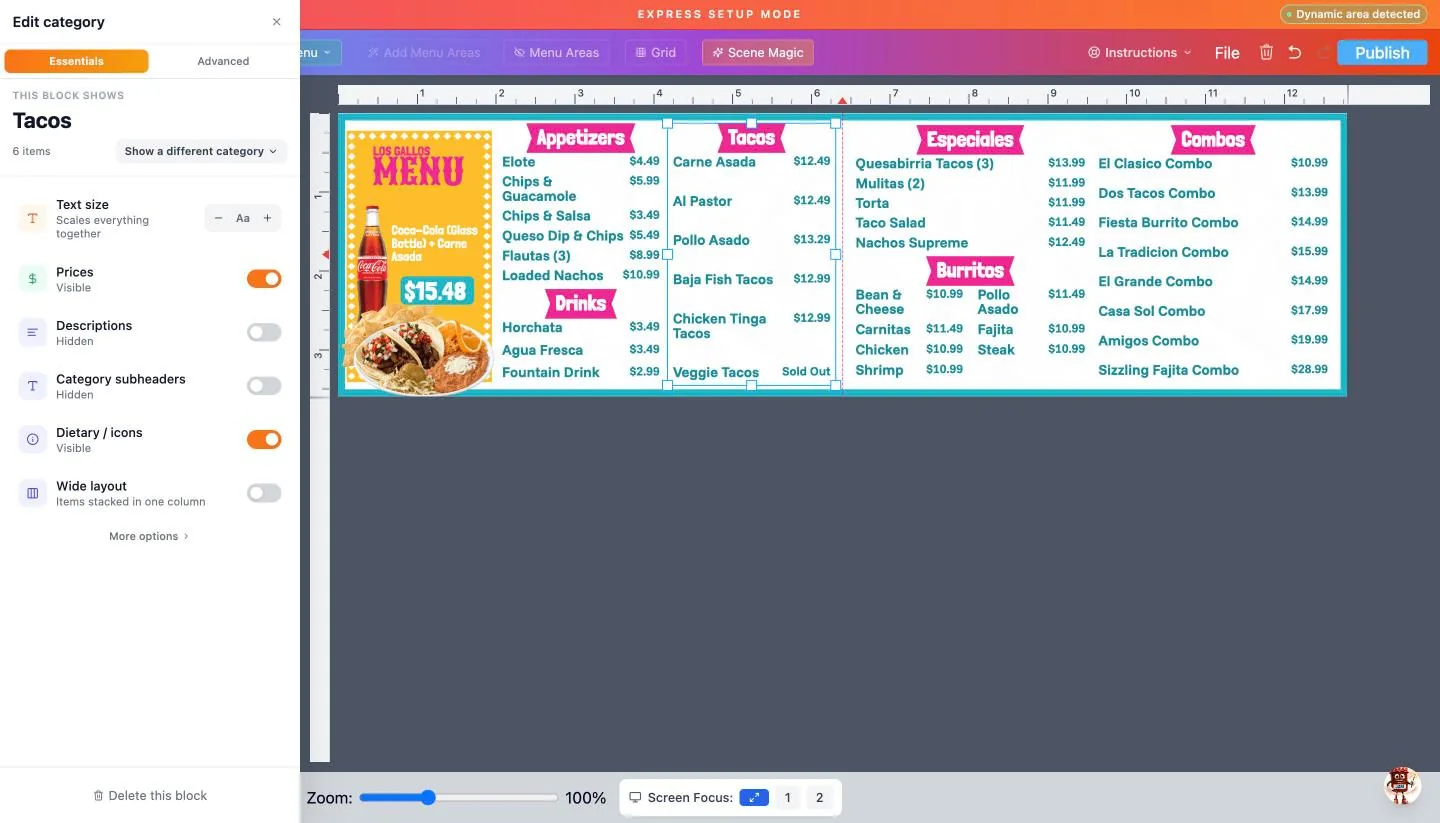Screen dimensions: 1440x823
Task: Click the Menu Areas toolbar button
Action: 557,53
